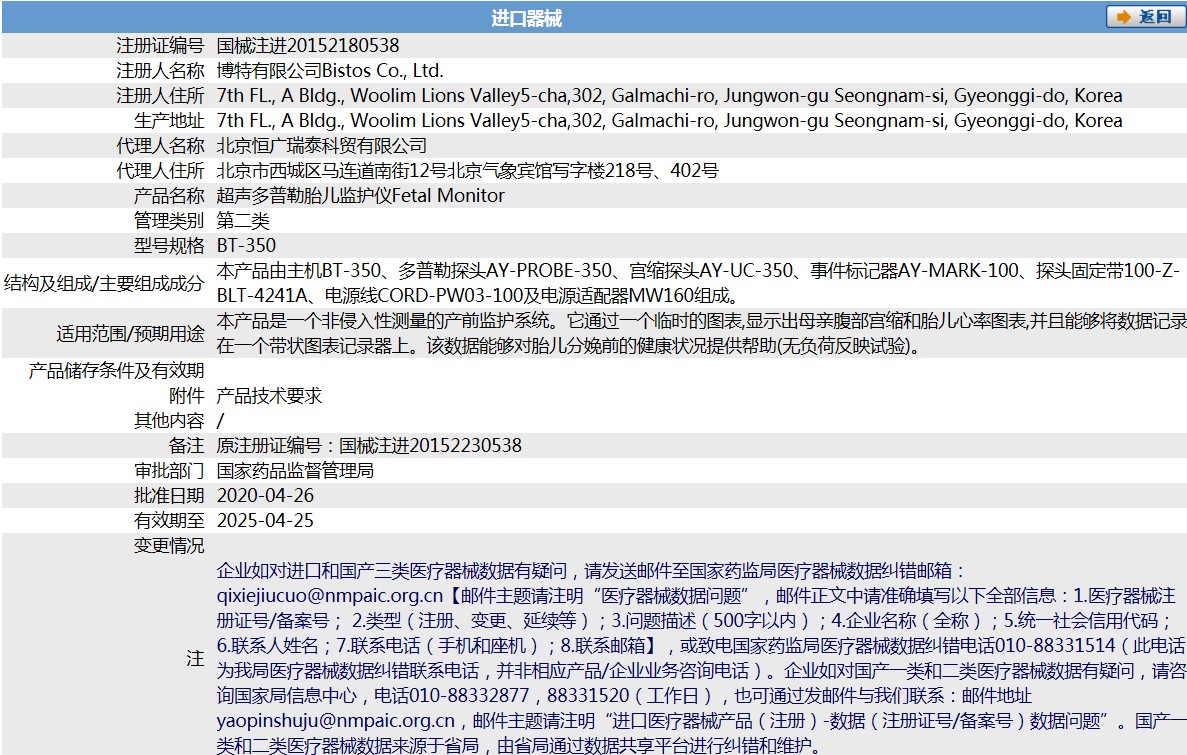Click phone number 010-88332877 in the note
Screen dimensions: 1187x755
click(469, 695)
